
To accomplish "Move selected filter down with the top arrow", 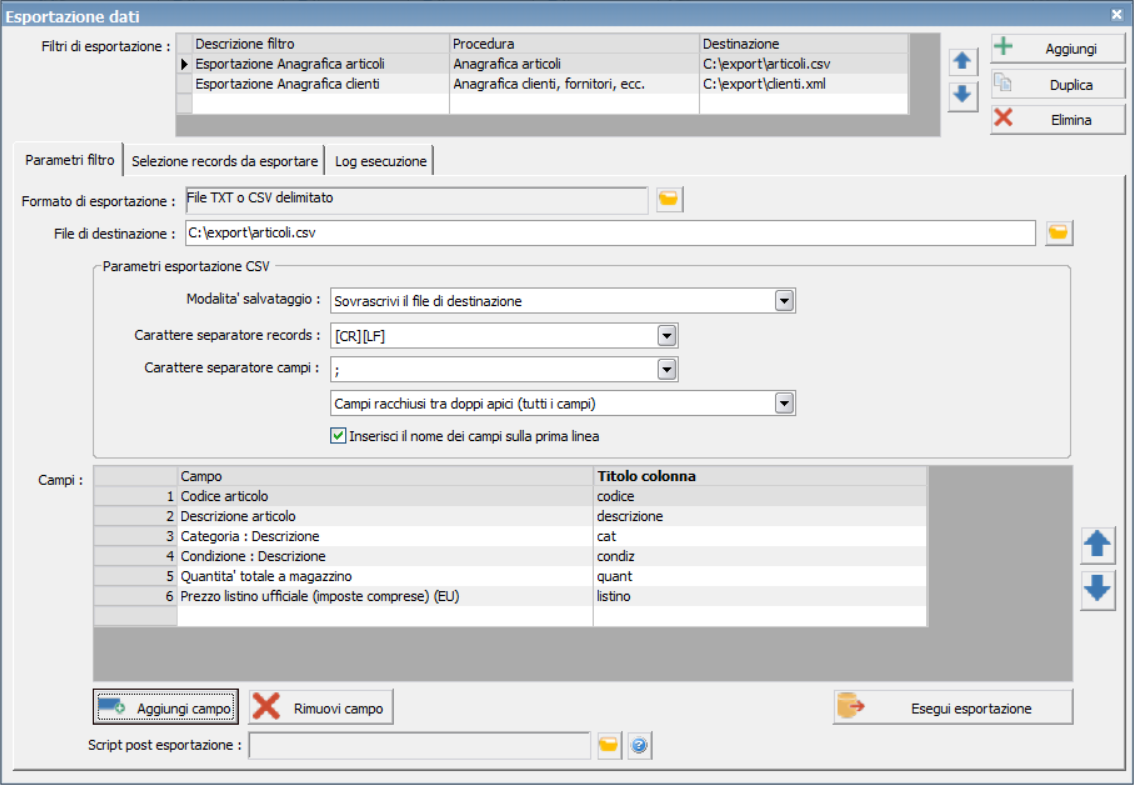I will 963,96.
